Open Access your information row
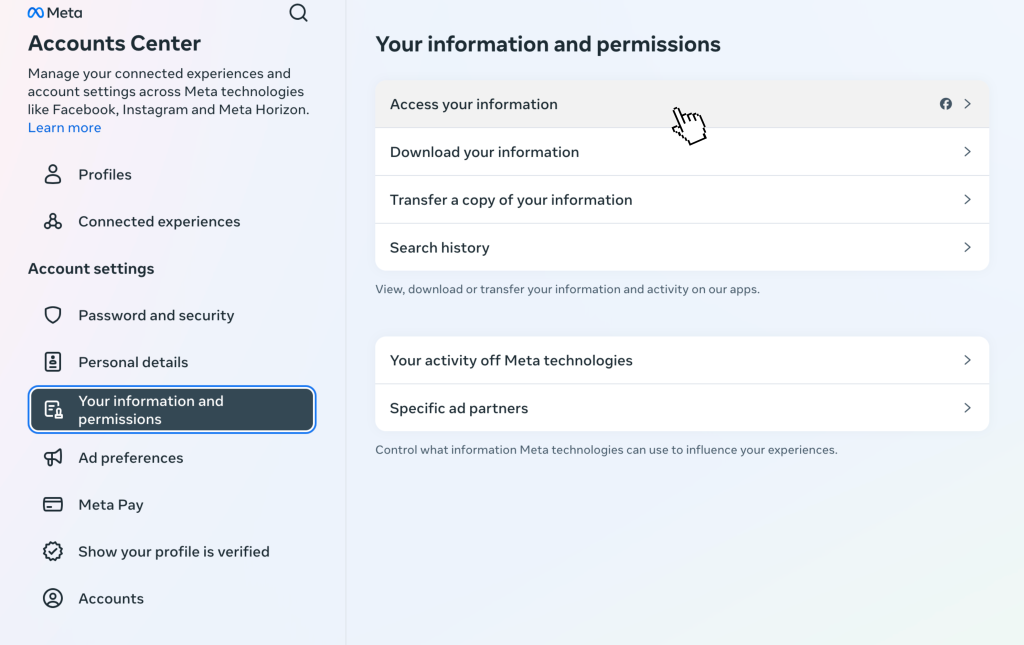The height and width of the screenshot is (645, 1024). coord(600,104)
